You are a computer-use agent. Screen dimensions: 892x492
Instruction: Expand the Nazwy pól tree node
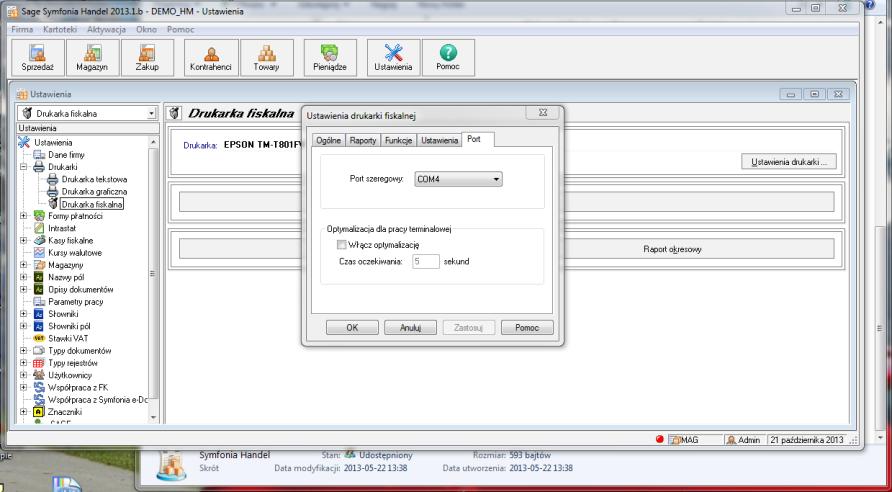click(x=24, y=278)
